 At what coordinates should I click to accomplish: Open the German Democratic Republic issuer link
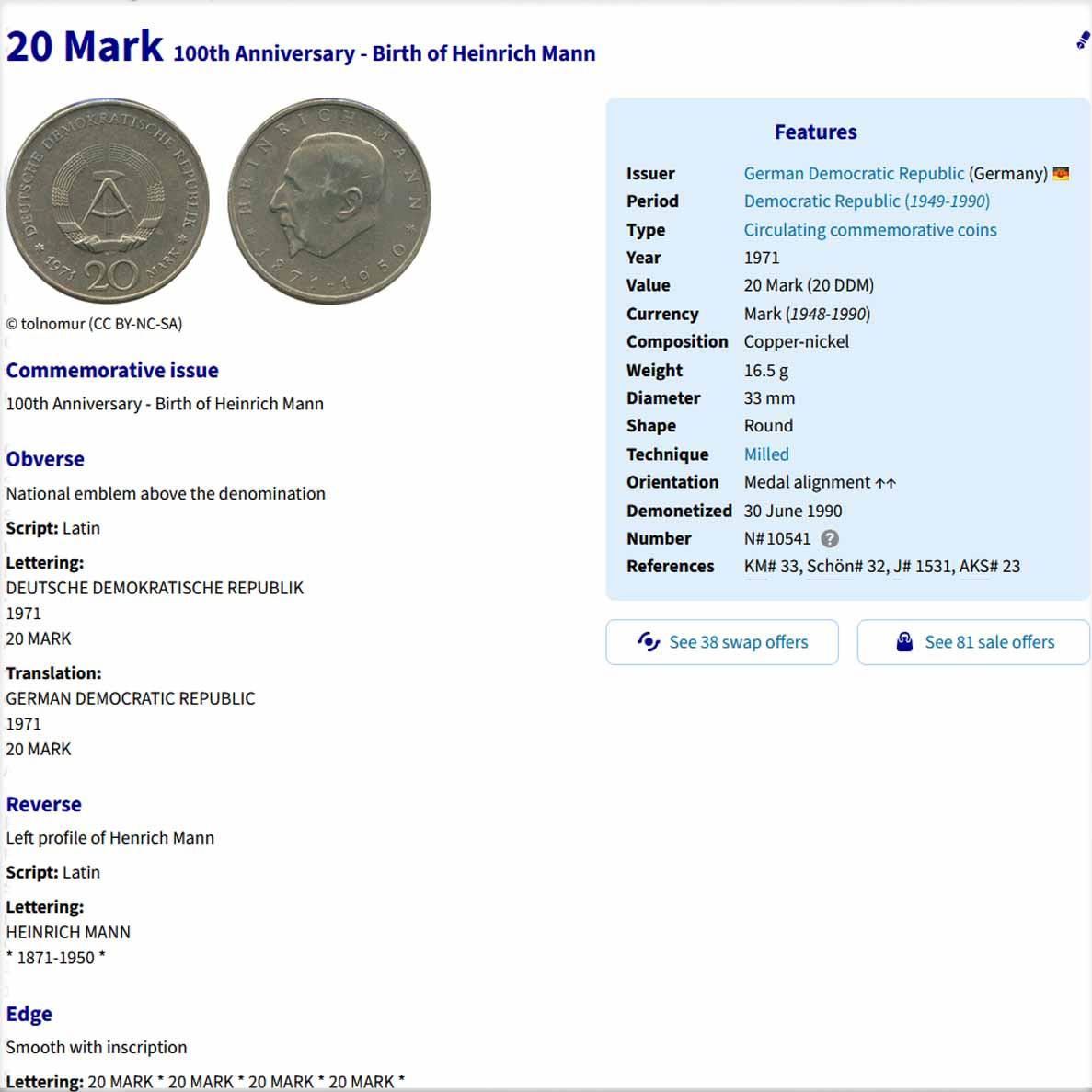click(854, 174)
